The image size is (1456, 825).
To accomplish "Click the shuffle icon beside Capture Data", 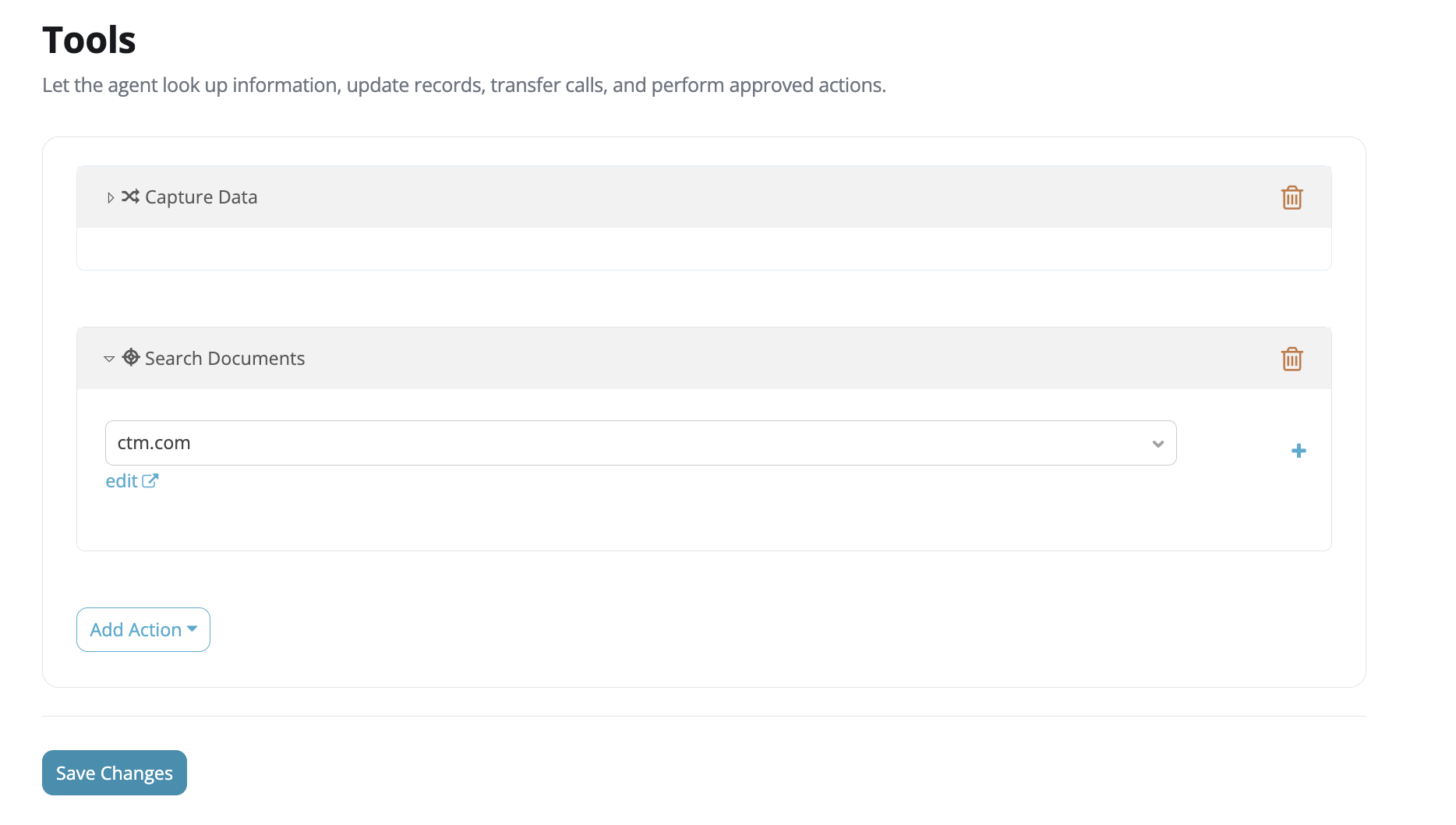I will click(x=130, y=197).
